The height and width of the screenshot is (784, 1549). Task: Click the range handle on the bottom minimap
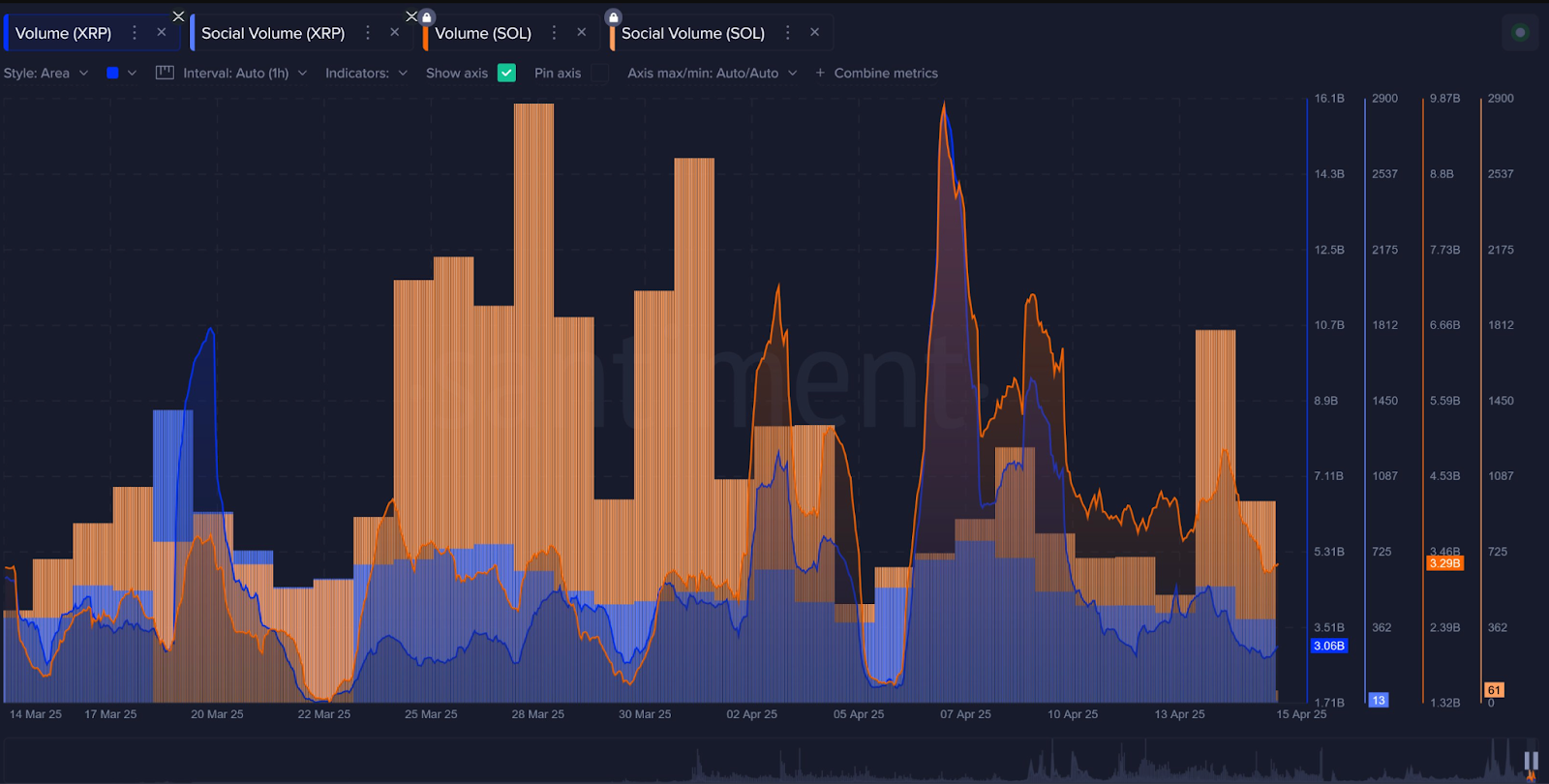[x=1531, y=761]
